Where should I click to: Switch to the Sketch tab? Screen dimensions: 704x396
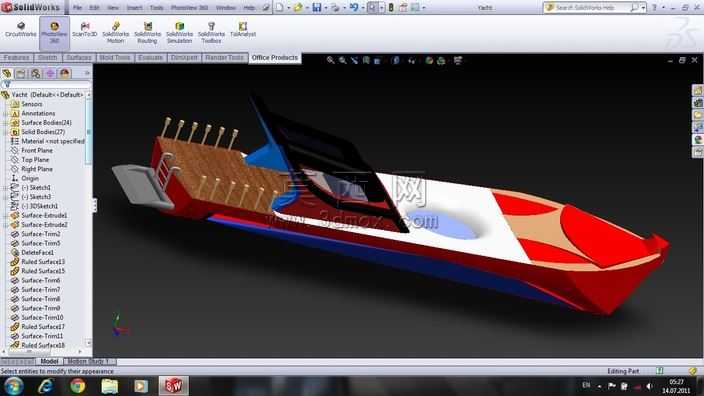point(48,57)
